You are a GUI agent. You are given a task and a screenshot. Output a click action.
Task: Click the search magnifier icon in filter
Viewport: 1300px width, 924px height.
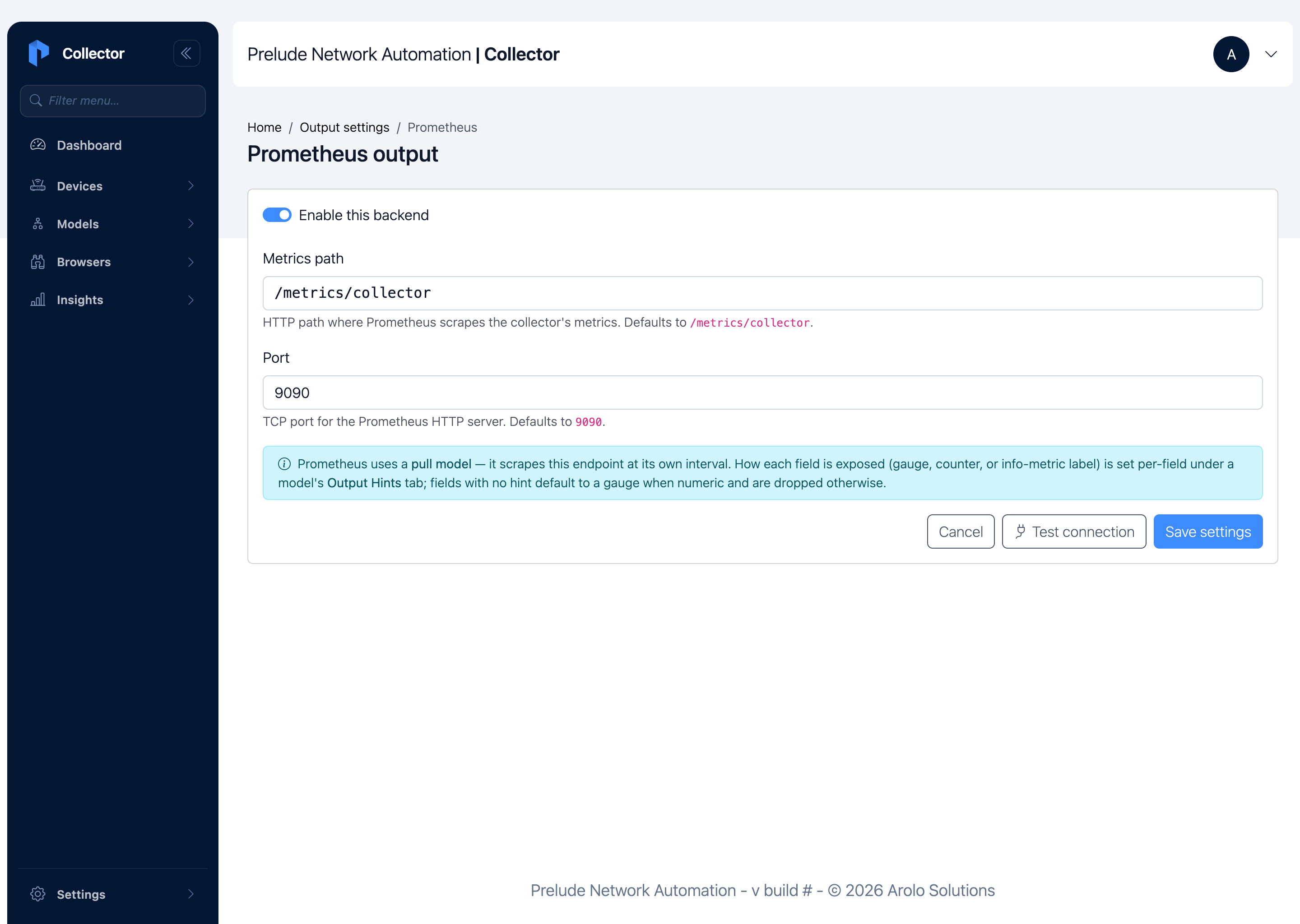tap(36, 101)
